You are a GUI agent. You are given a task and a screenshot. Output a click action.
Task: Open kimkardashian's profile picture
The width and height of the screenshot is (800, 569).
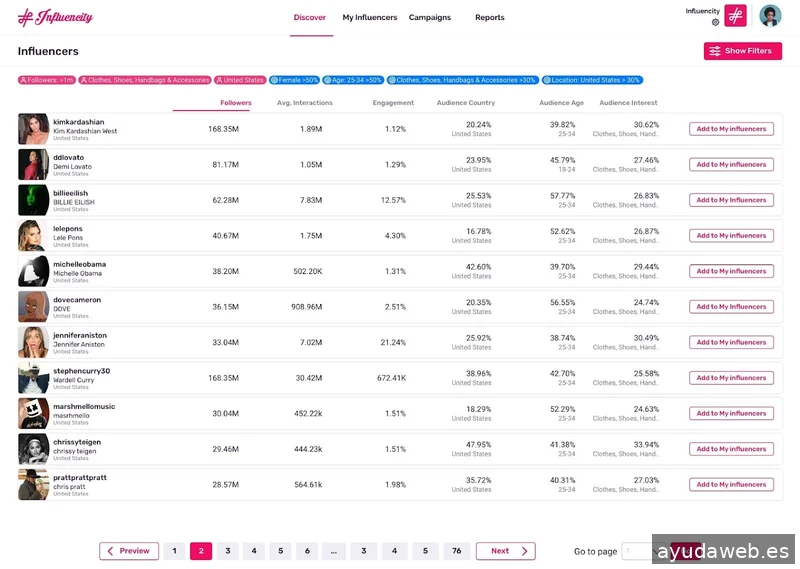(x=33, y=129)
